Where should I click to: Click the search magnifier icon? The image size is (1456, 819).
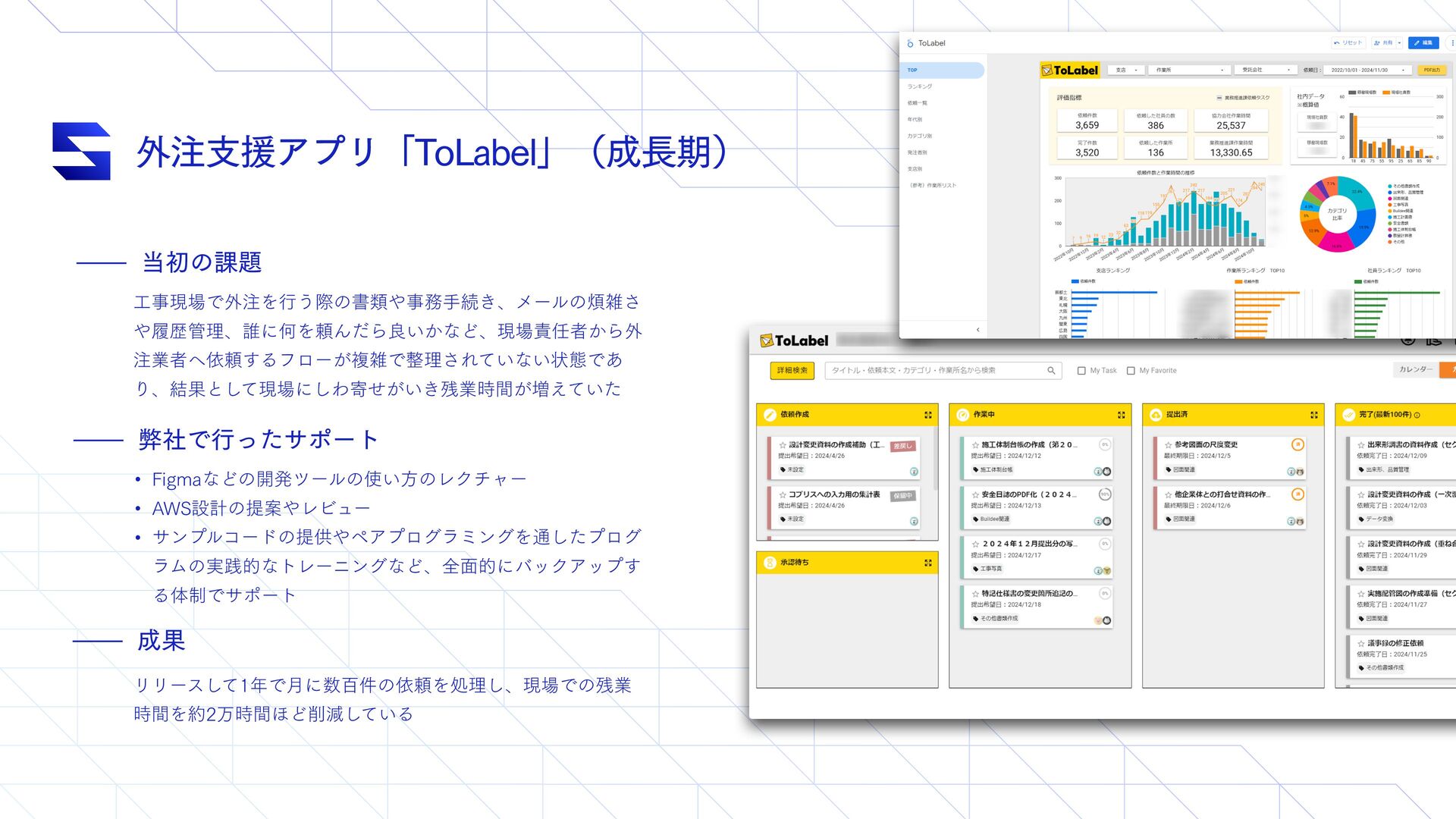tap(1051, 371)
